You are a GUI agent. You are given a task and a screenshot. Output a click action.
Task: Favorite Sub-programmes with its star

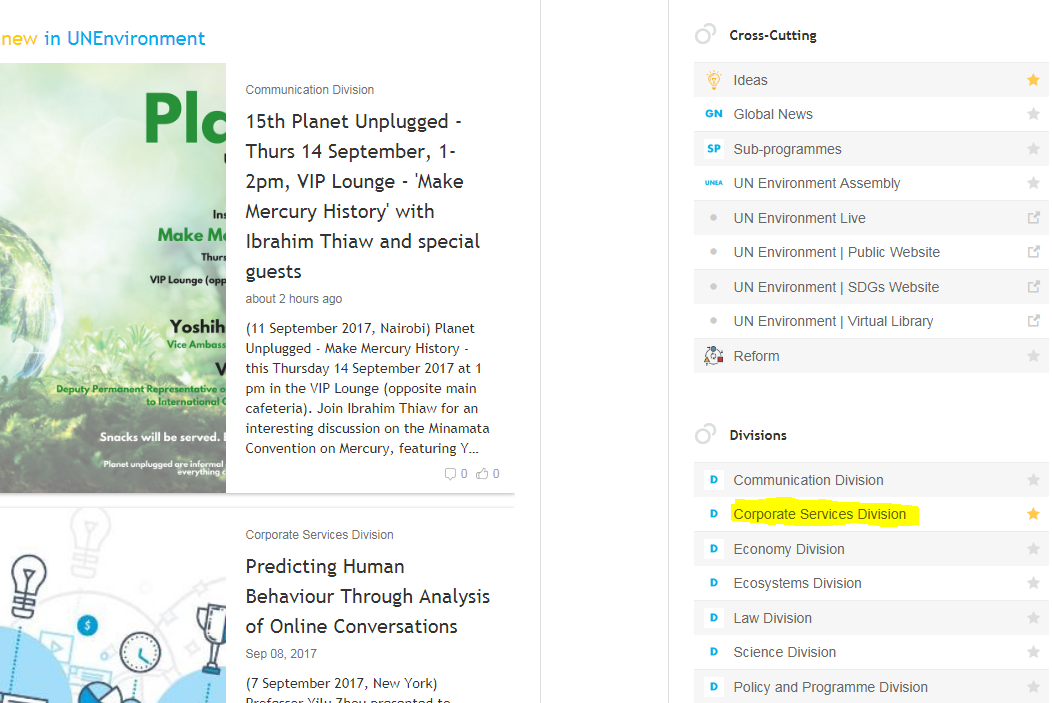[x=1033, y=149]
